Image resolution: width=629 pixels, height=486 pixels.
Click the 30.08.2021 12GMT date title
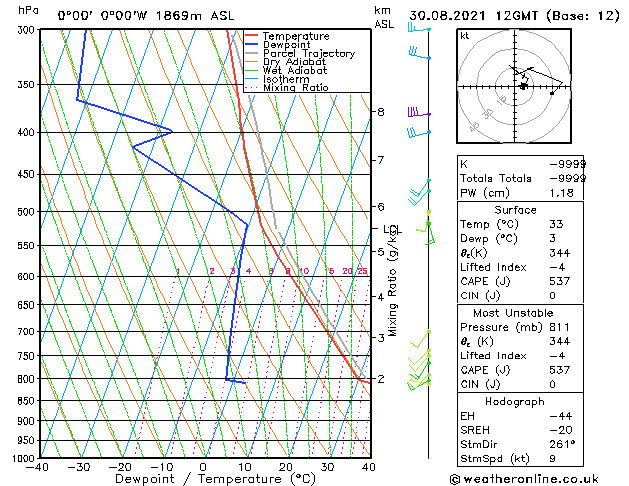tap(473, 16)
